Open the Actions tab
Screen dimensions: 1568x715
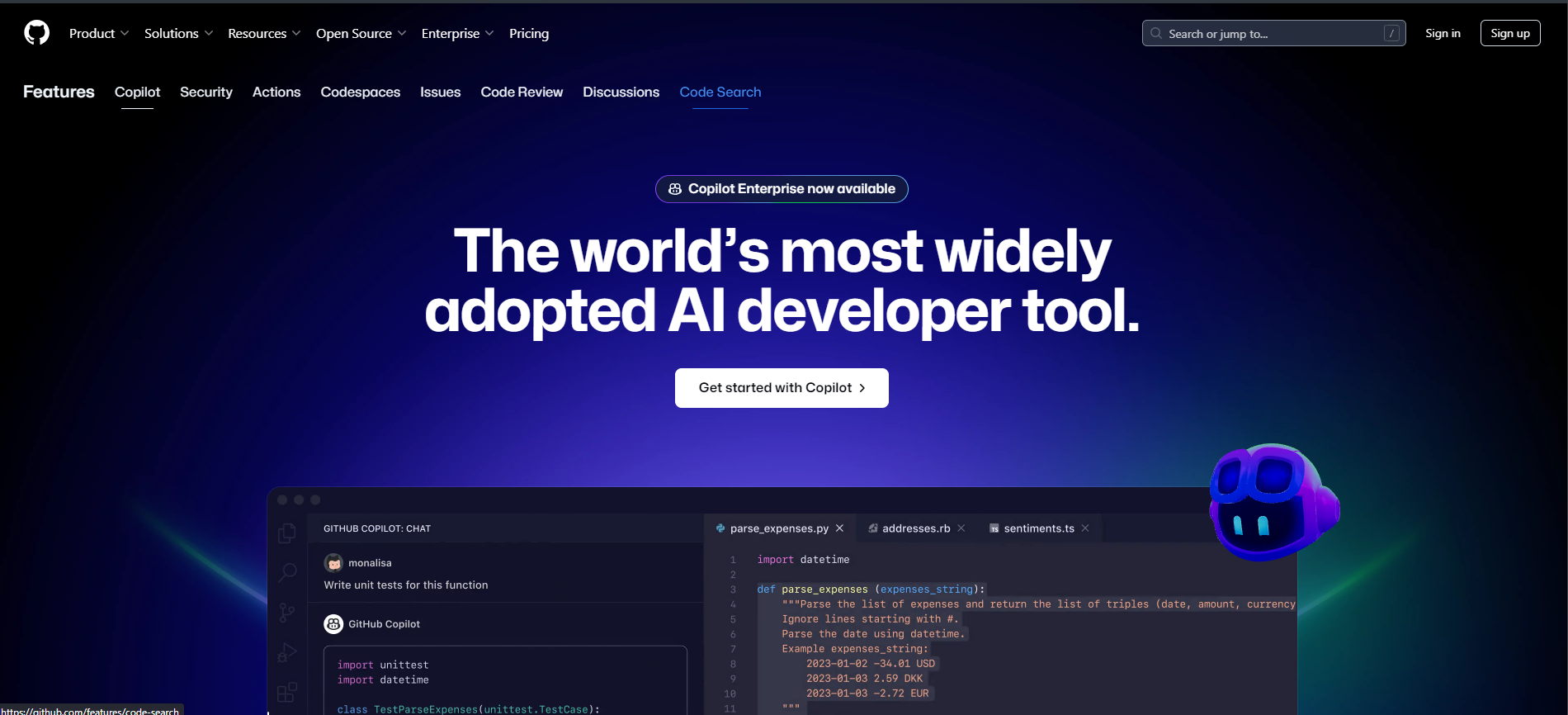(276, 92)
